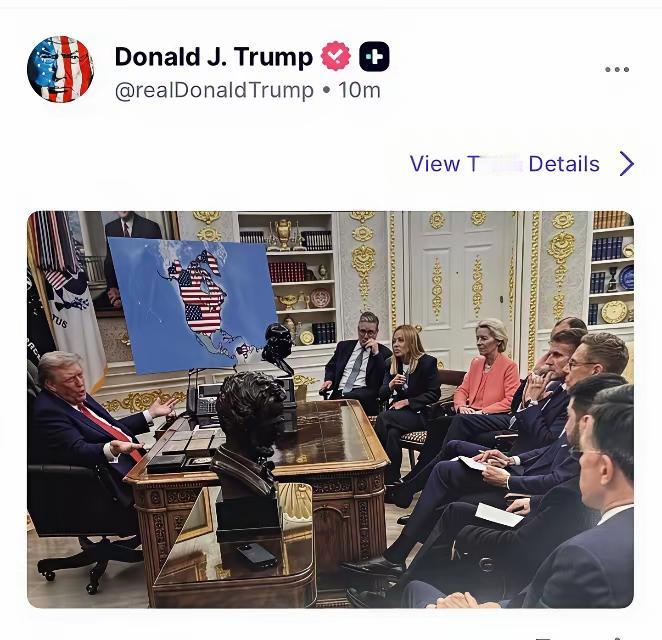Open the Donald J. Trump display name
The image size is (662, 640).
(x=214, y=57)
